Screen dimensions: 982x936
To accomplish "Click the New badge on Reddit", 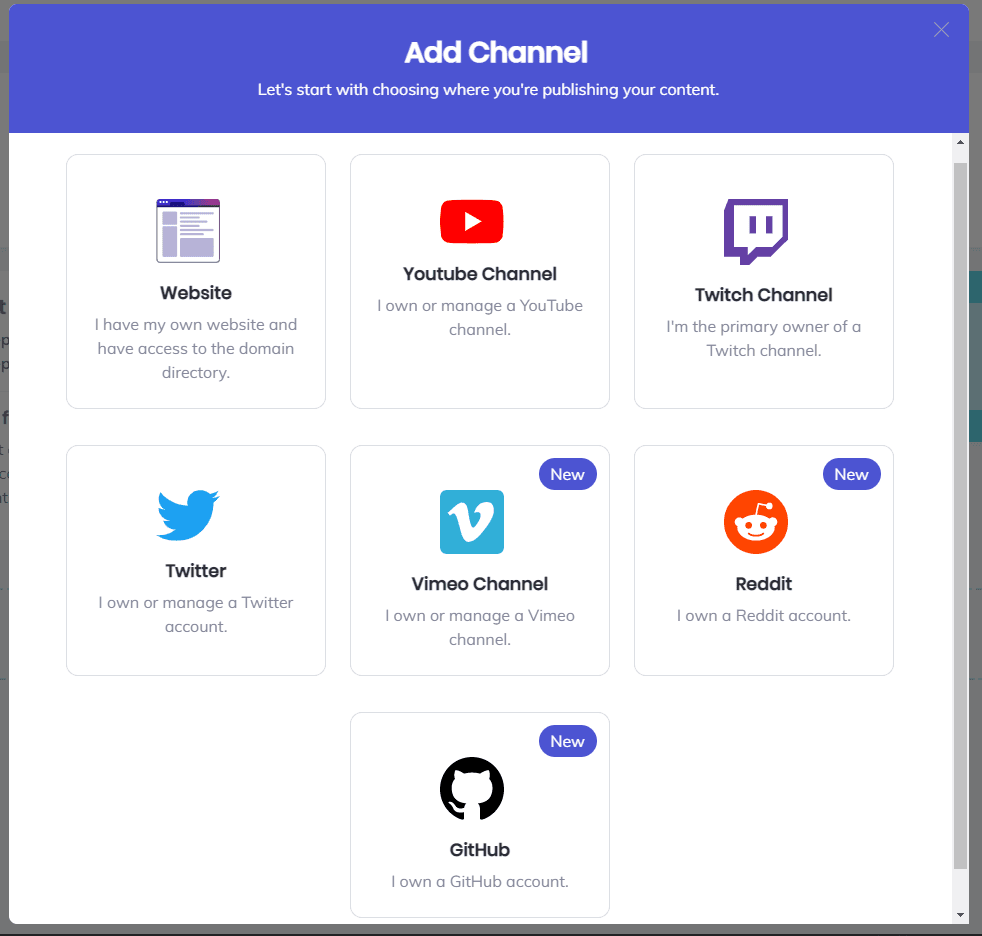I will [x=851, y=475].
